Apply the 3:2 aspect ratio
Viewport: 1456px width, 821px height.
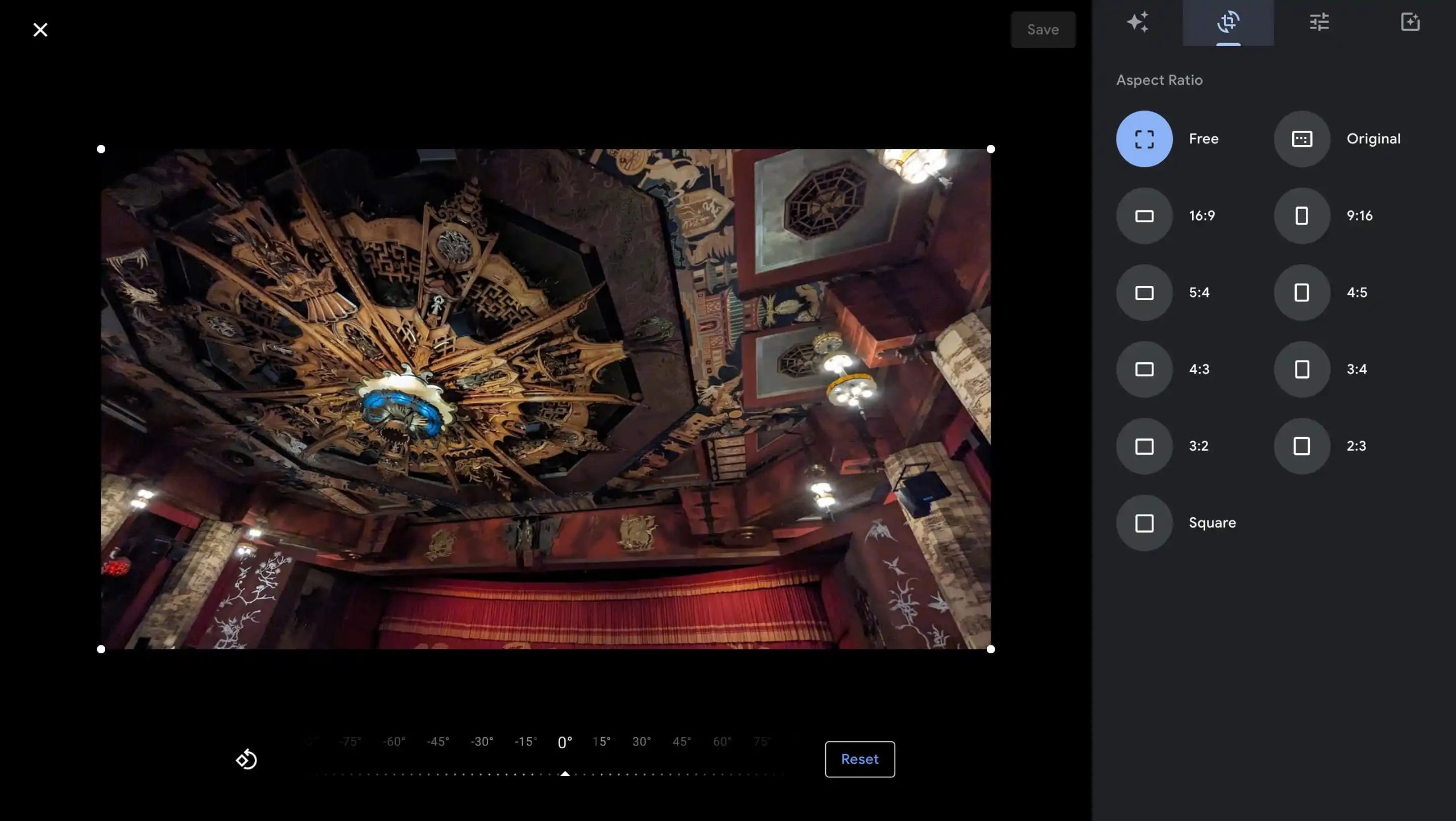pyautogui.click(x=1144, y=446)
